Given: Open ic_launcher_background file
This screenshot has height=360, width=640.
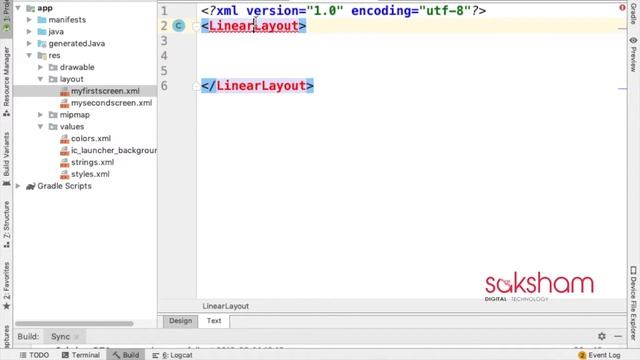Looking at the screenshot, I should tap(114, 150).
